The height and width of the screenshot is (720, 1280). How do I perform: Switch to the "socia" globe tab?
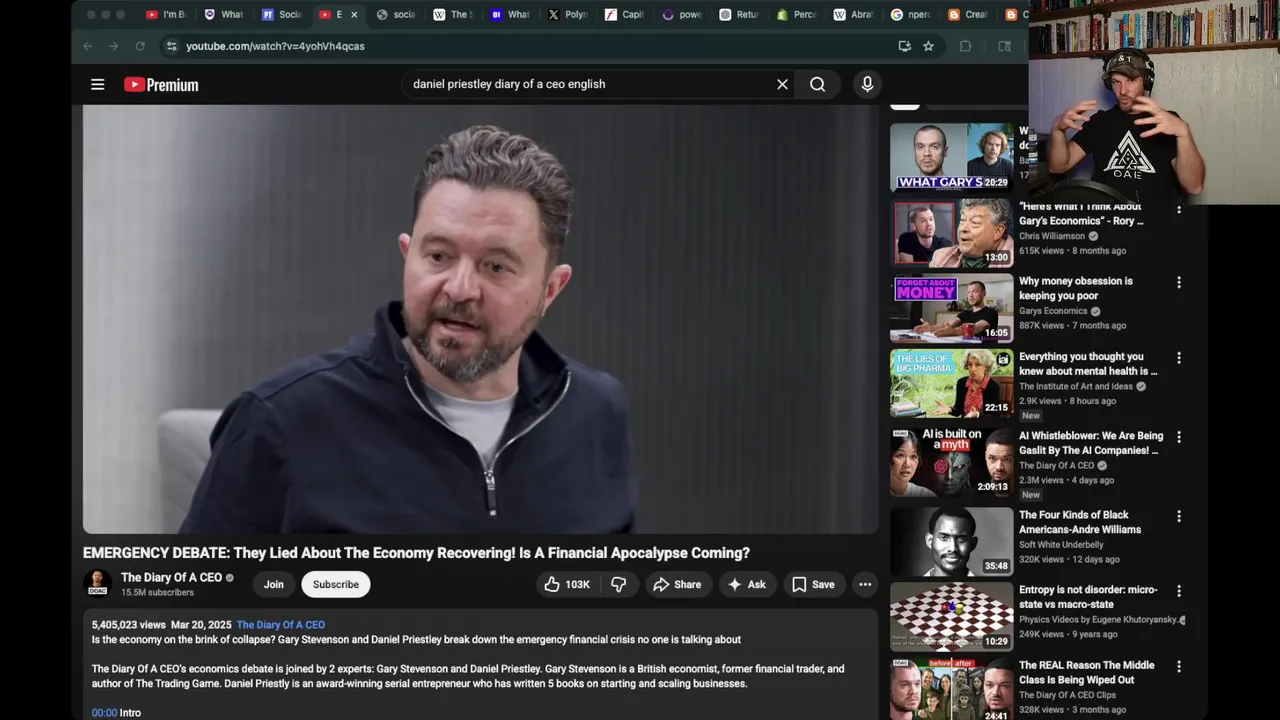pos(396,15)
